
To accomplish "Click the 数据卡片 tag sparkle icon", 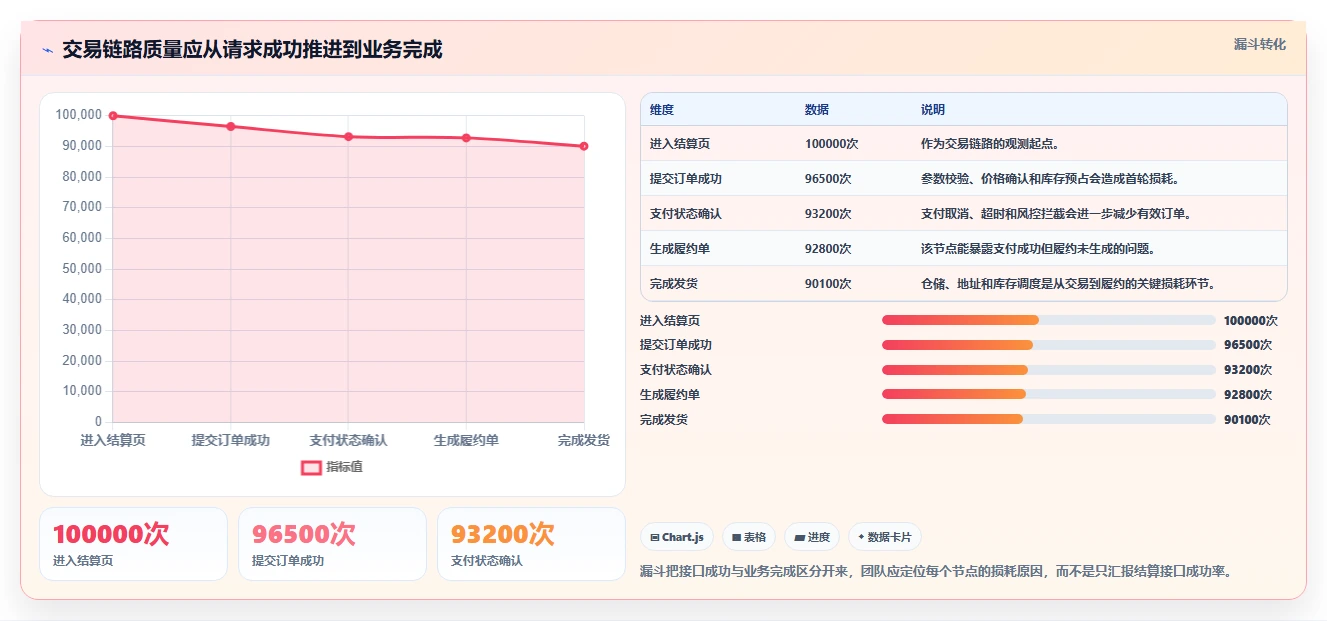I will pos(861,537).
